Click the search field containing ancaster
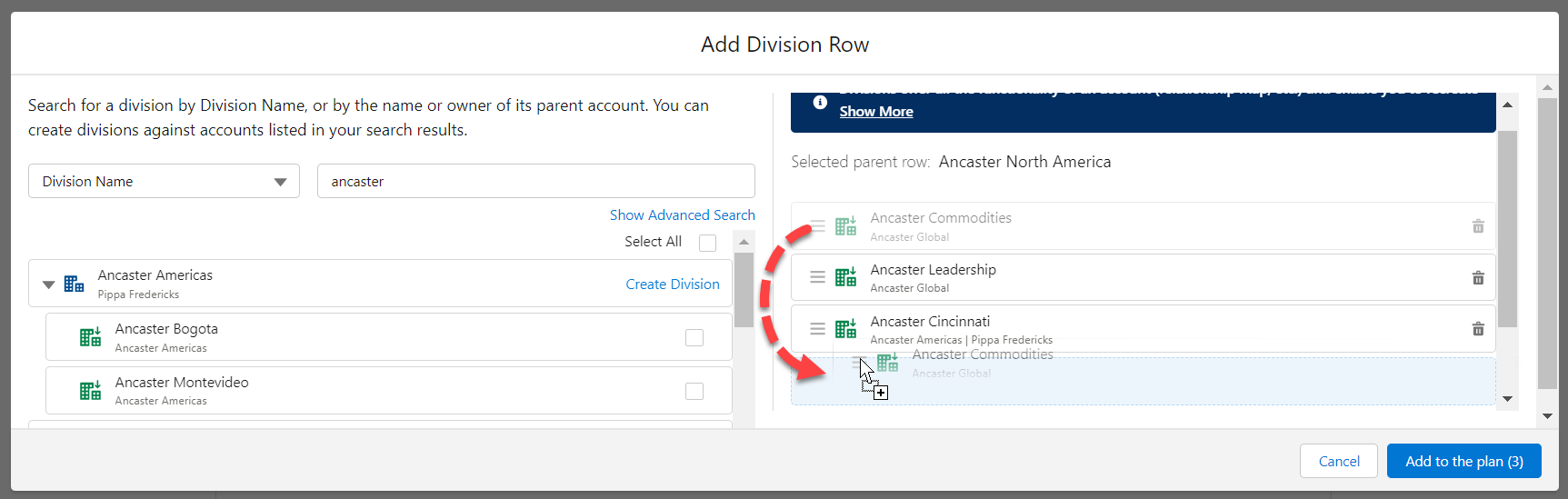The width and height of the screenshot is (1568, 499). (x=535, y=182)
